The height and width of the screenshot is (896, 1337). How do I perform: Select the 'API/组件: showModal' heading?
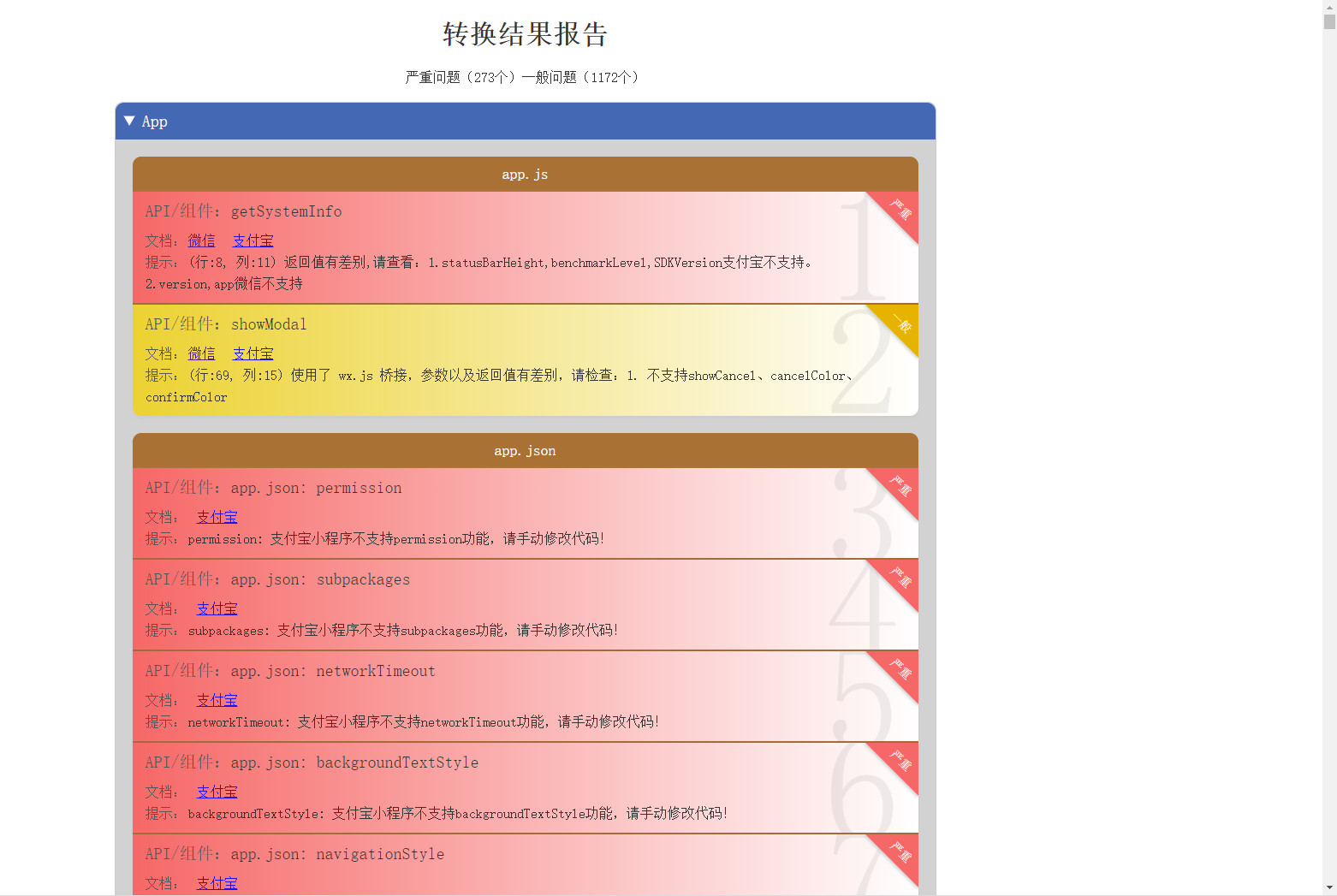pos(226,324)
